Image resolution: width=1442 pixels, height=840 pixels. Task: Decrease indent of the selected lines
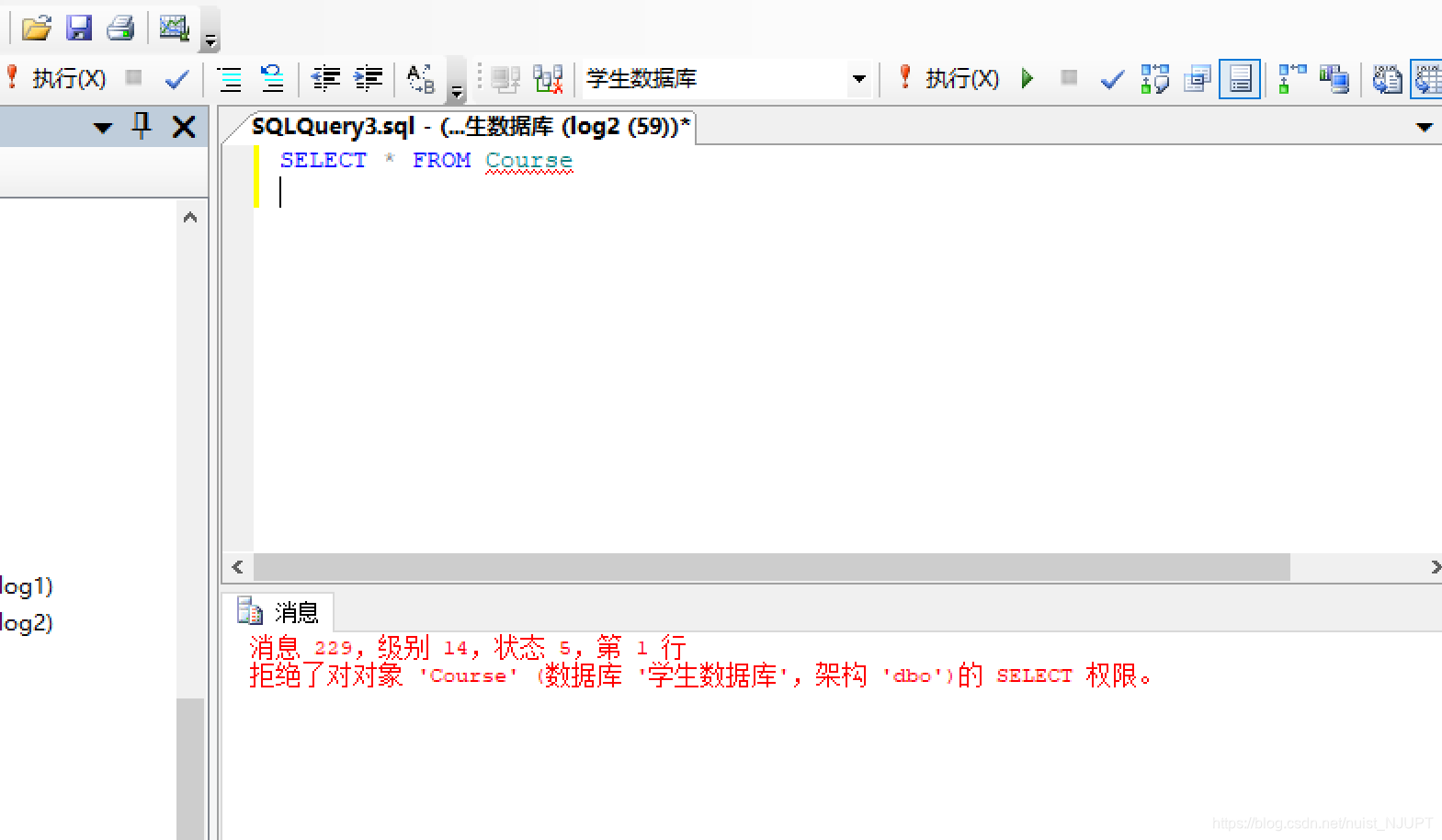[x=325, y=79]
